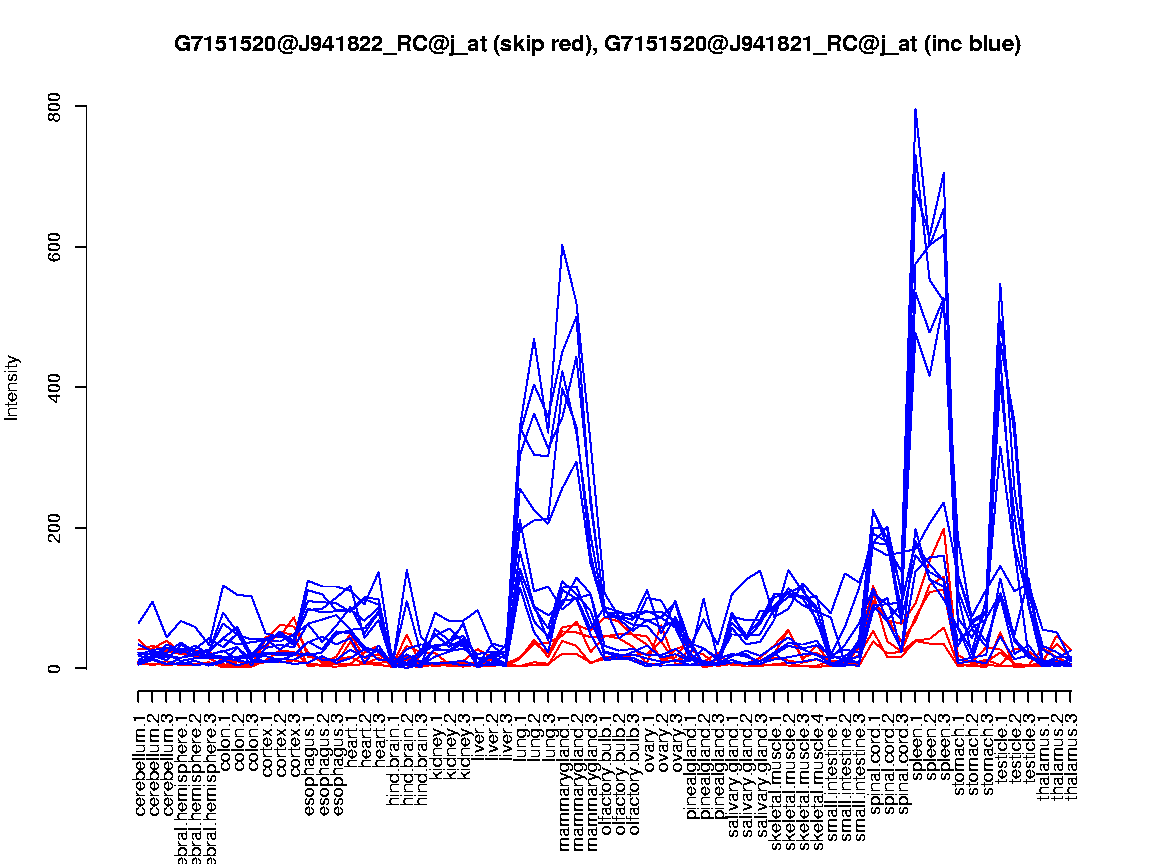Click the 400 y-axis tick label

click(x=55, y=387)
